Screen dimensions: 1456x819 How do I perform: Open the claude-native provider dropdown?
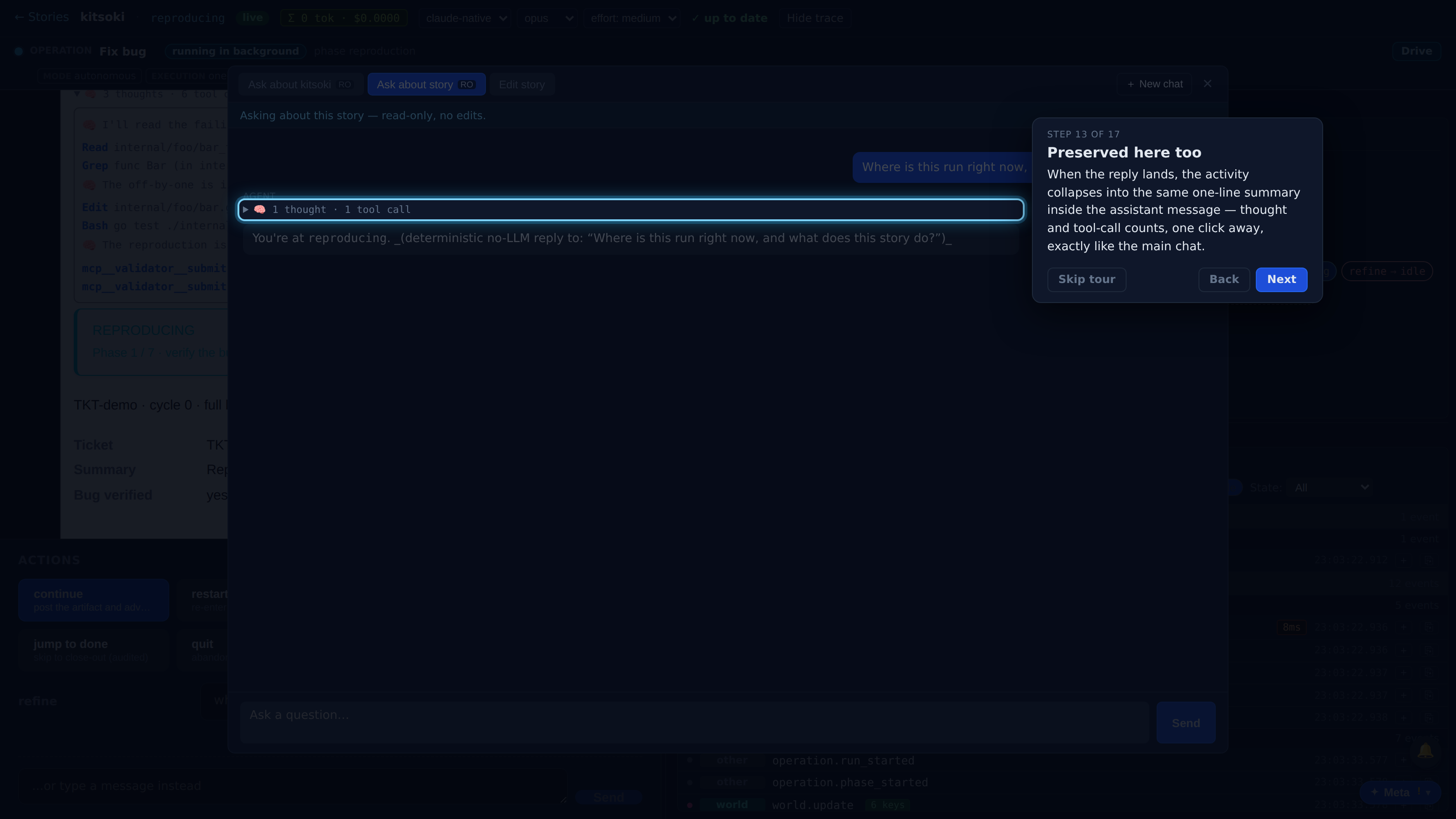click(465, 18)
